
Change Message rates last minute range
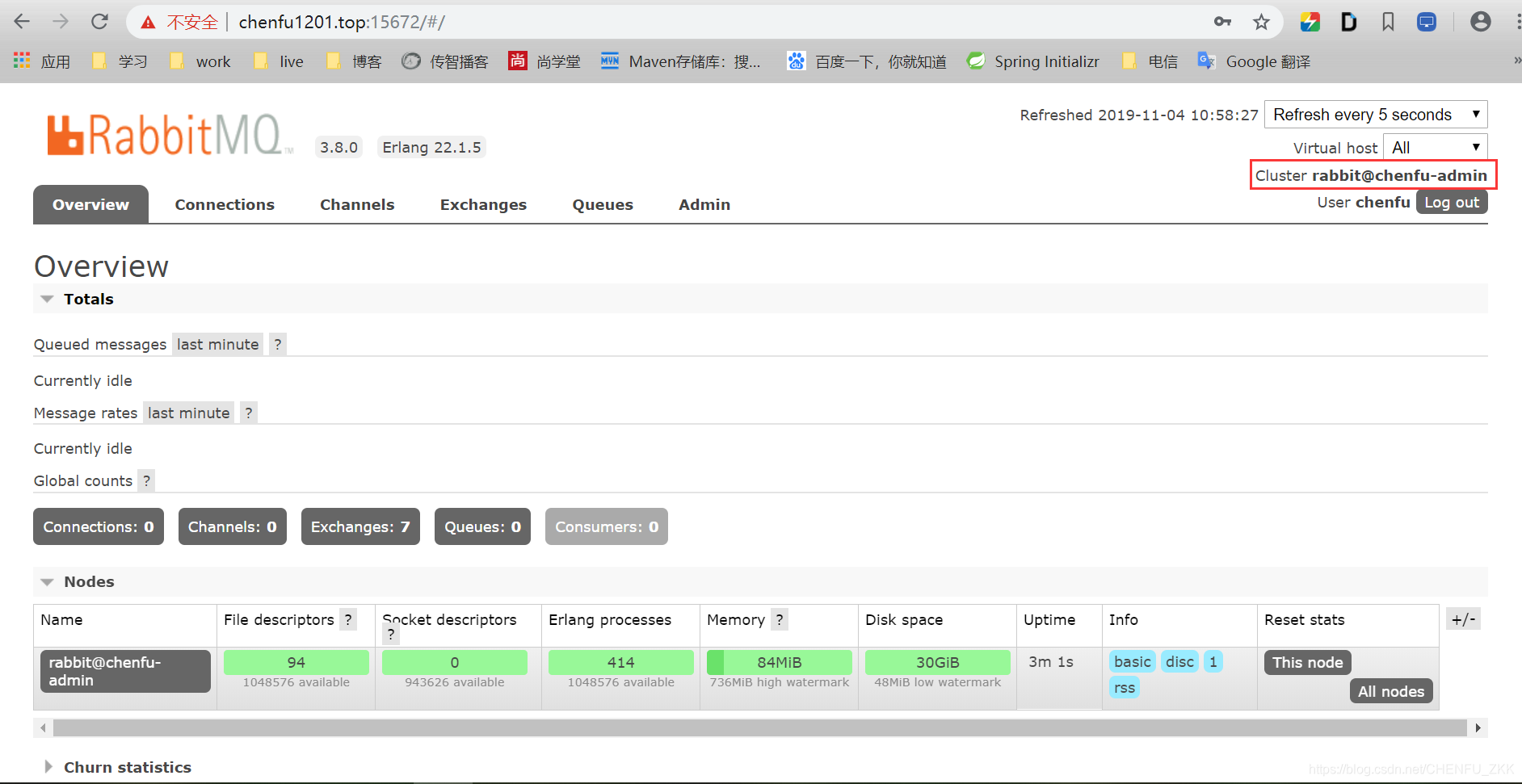pyautogui.click(x=189, y=413)
